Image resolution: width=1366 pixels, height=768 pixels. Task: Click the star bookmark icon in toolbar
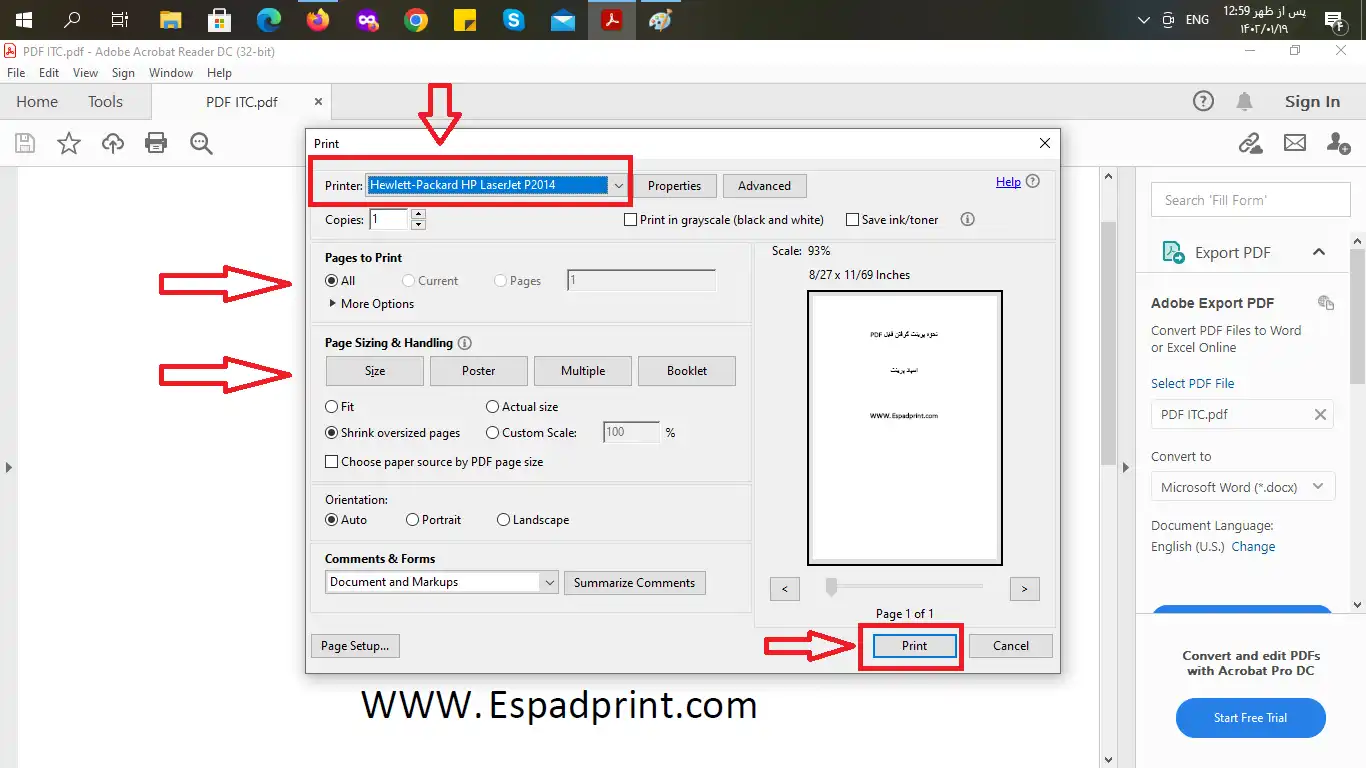tap(69, 143)
